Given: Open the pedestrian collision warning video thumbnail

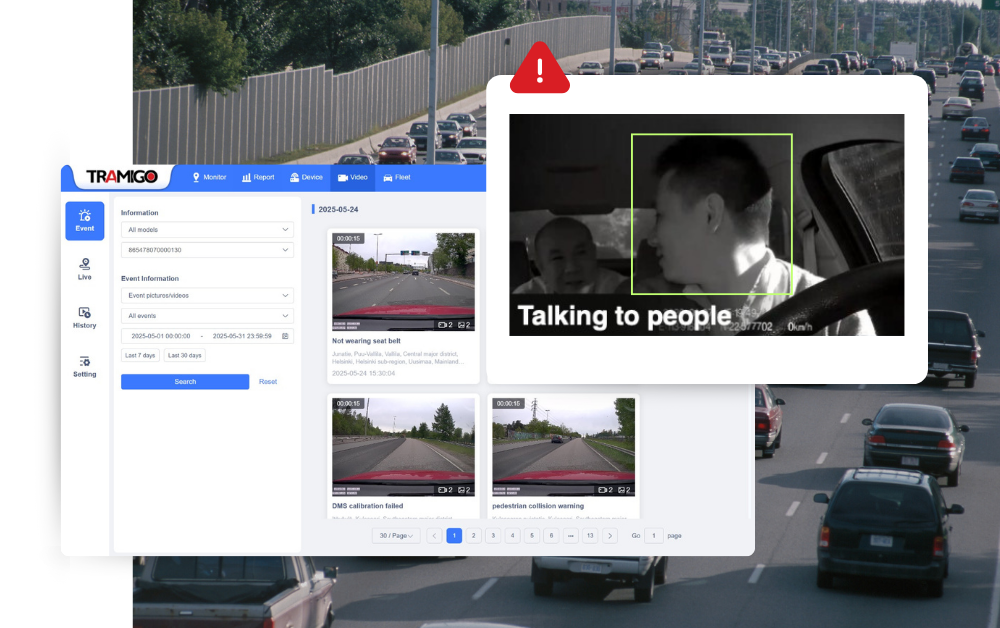Looking at the screenshot, I should click(563, 447).
